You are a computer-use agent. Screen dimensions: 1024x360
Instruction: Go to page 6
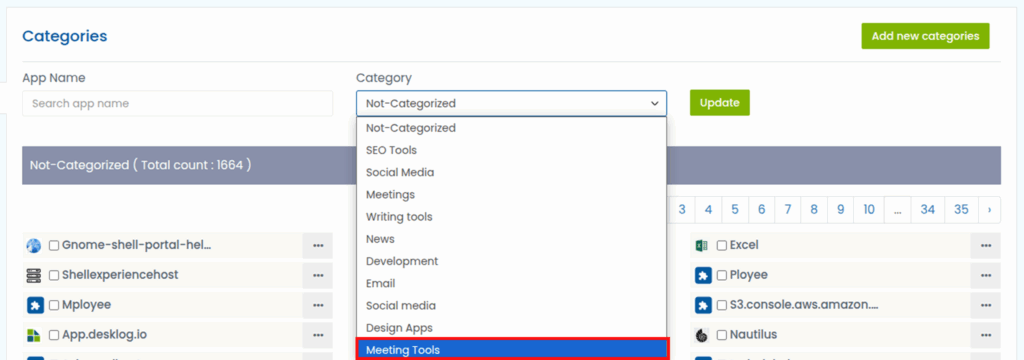(x=761, y=210)
